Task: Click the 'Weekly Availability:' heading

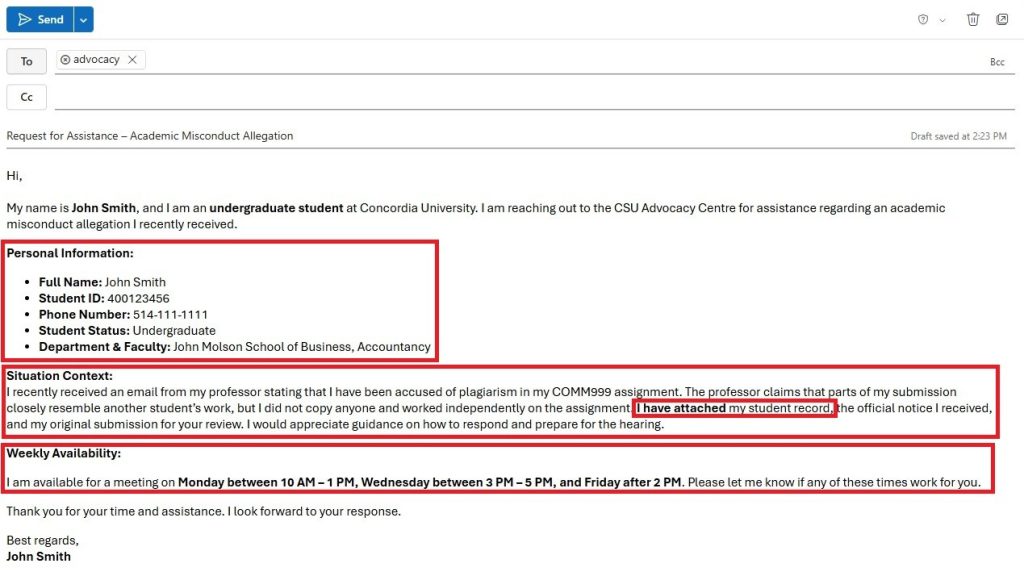Action: click(x=63, y=453)
